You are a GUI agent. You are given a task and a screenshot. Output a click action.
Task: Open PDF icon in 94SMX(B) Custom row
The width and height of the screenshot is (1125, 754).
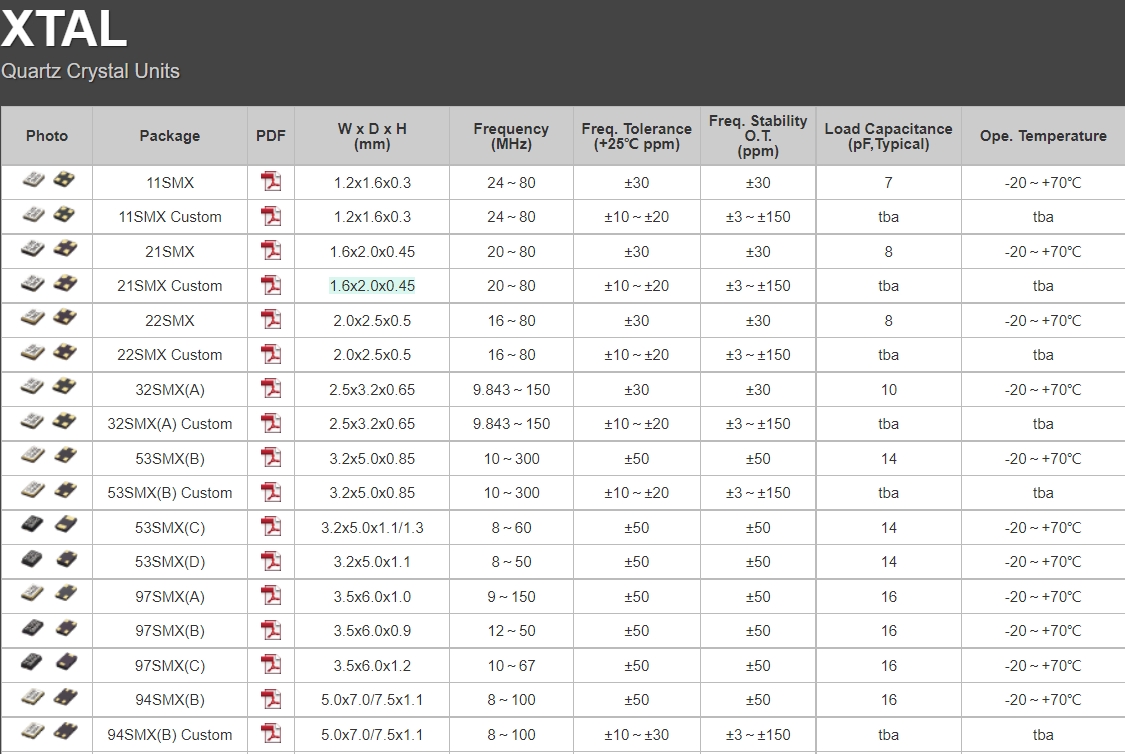(x=271, y=734)
